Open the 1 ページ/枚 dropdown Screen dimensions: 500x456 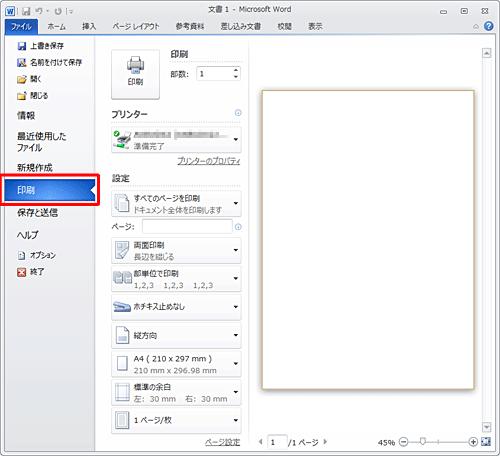tap(176, 421)
